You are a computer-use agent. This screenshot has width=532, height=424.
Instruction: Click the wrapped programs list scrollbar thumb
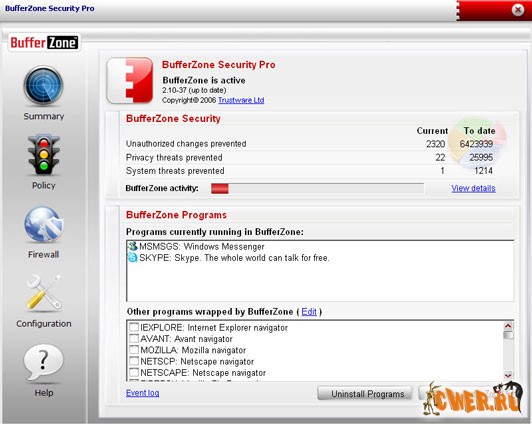coord(508,335)
